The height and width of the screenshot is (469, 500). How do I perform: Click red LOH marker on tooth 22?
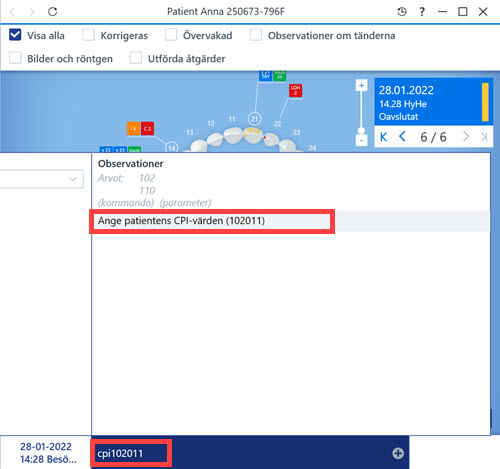click(295, 90)
